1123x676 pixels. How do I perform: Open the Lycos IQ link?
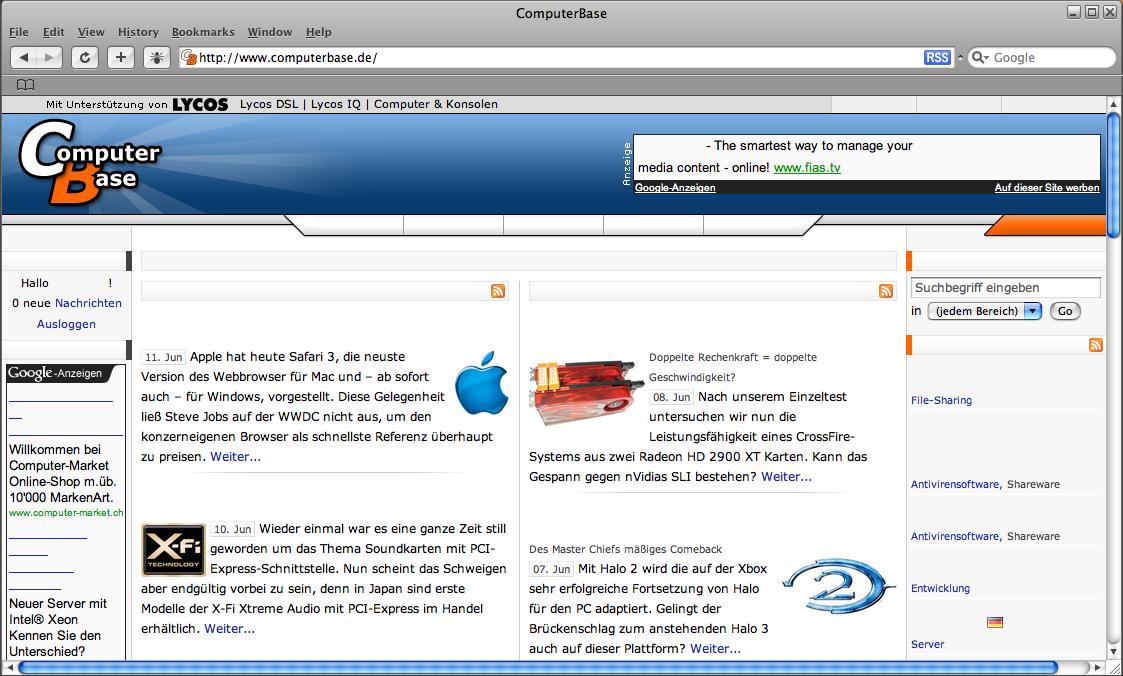click(336, 104)
